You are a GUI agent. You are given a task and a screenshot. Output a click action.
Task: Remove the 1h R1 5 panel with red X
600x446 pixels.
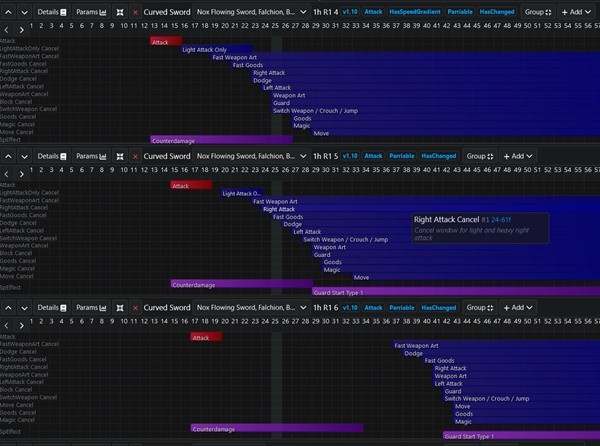tap(135, 156)
